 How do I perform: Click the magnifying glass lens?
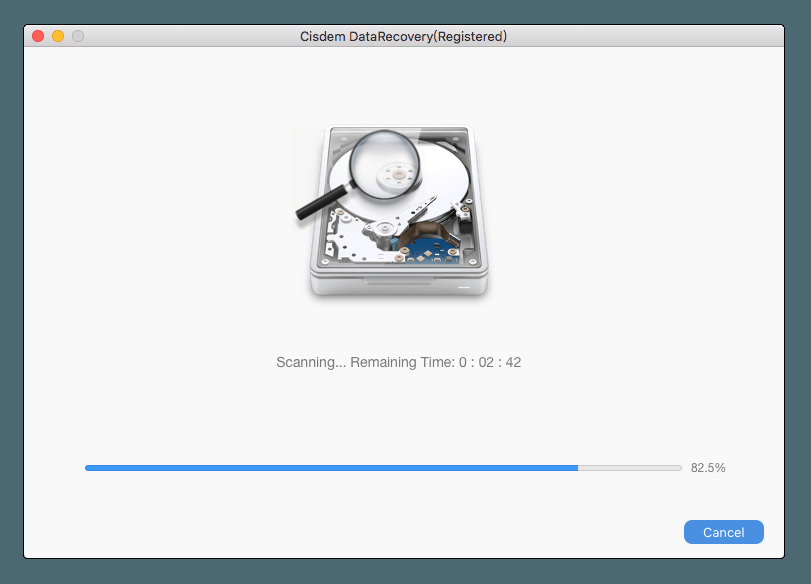(384, 164)
